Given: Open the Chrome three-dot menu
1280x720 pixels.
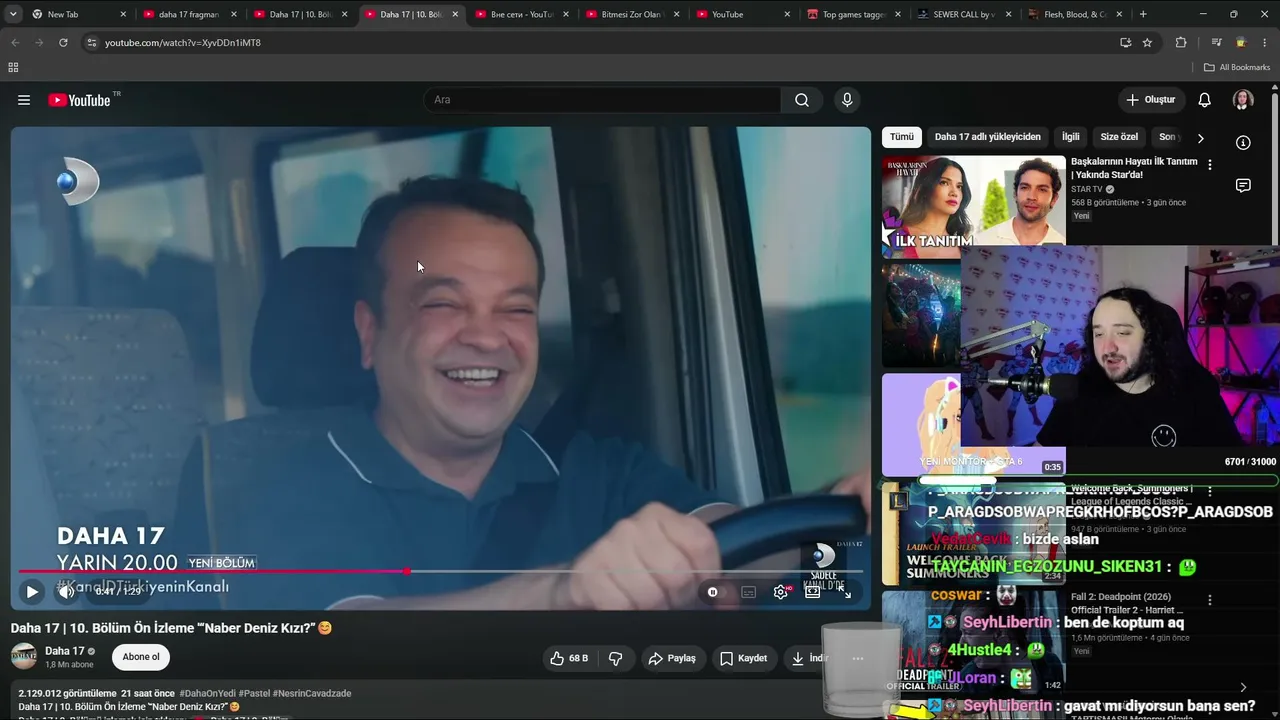Looking at the screenshot, I should point(1266,43).
